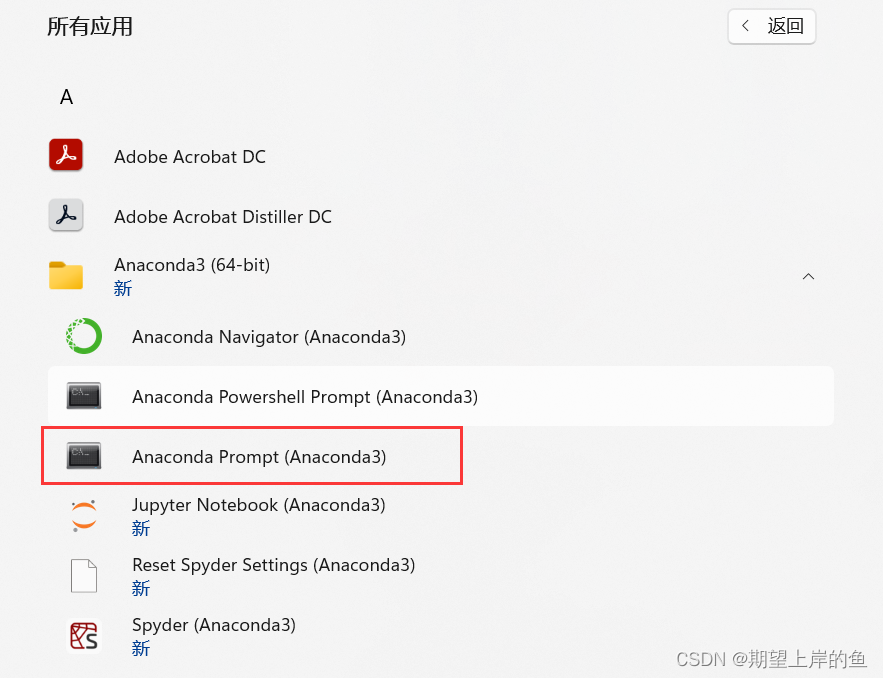Click the Anaconda3 (64-bit) folder label
This screenshot has height=678, width=883.
click(192, 265)
